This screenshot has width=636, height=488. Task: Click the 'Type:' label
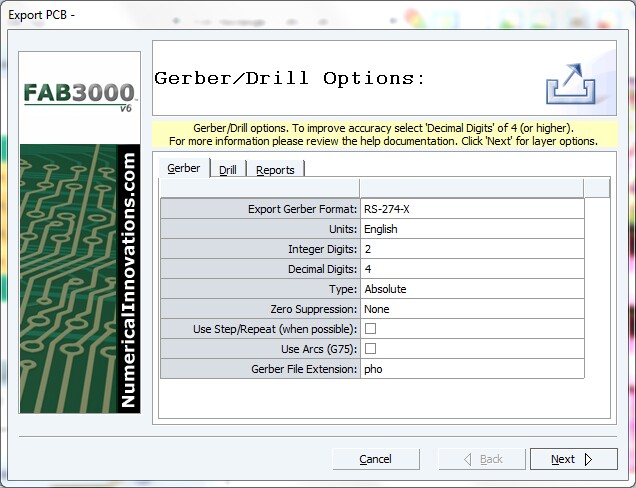point(343,289)
